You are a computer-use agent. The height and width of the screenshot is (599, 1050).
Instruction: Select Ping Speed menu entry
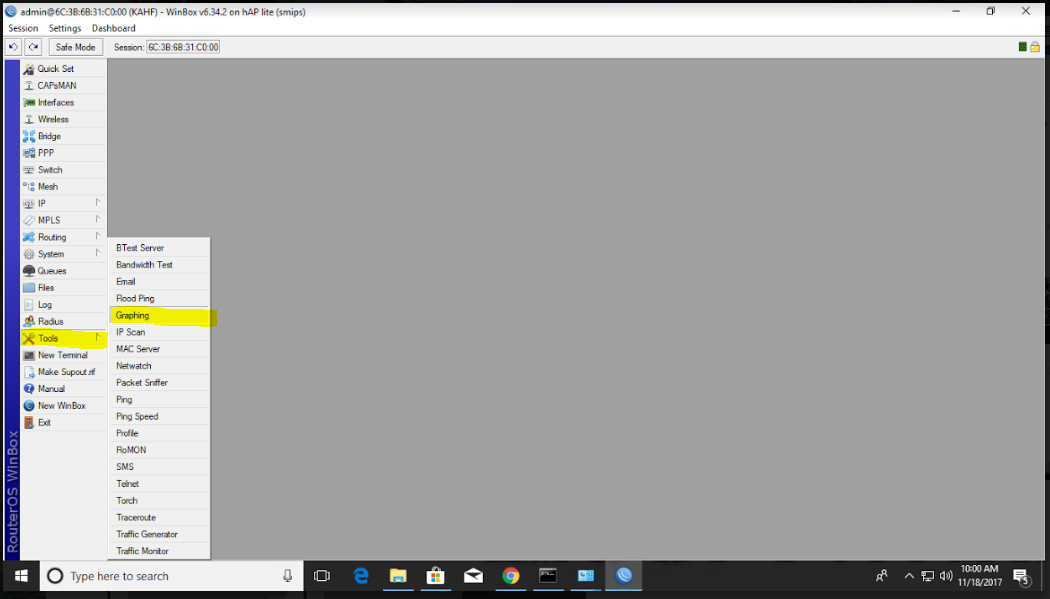[x=159, y=416]
